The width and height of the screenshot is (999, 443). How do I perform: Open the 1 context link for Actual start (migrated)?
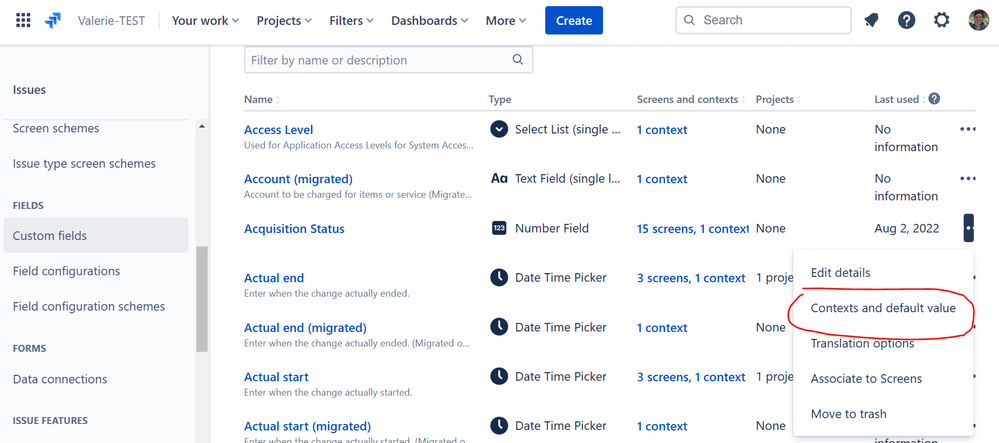pyautogui.click(x=662, y=426)
